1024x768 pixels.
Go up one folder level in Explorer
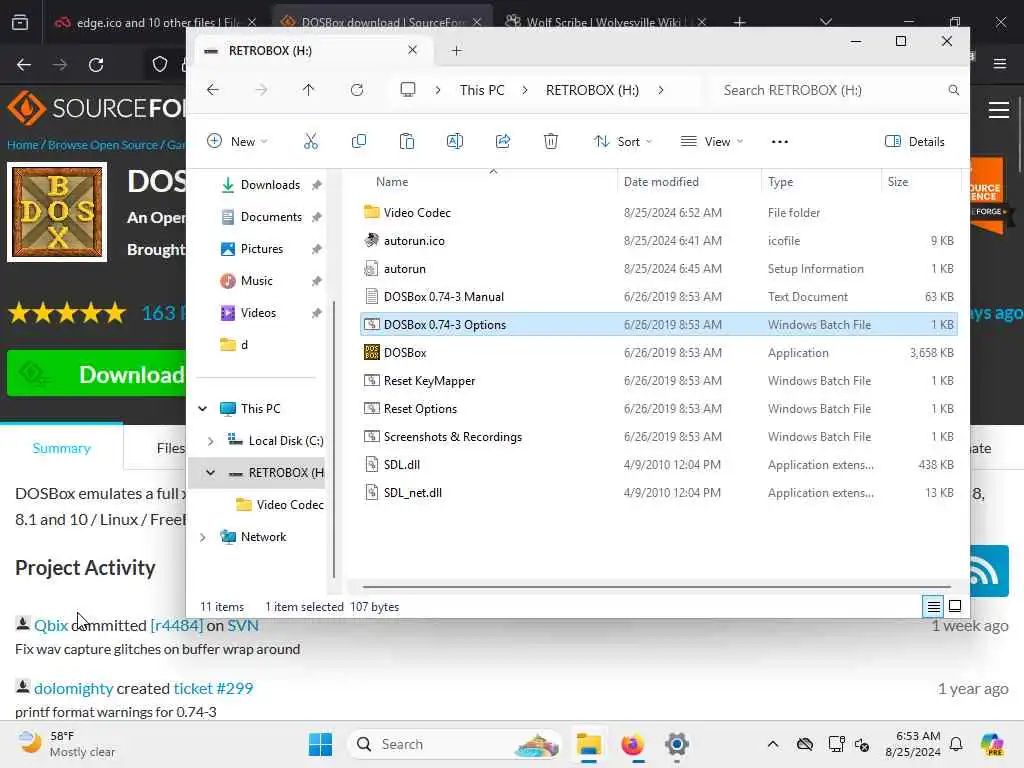[308, 90]
